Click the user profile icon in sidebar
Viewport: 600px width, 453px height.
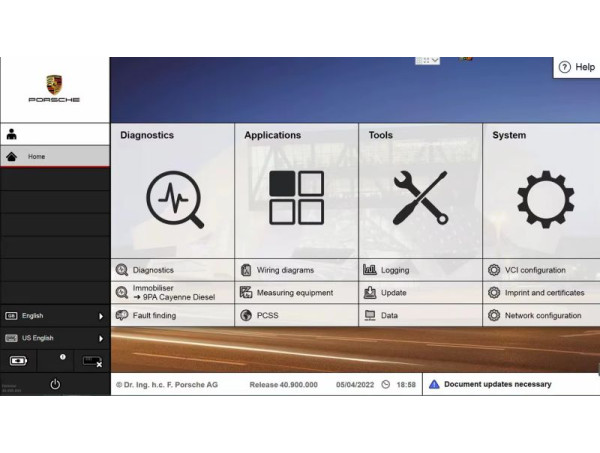pyautogui.click(x=12, y=134)
